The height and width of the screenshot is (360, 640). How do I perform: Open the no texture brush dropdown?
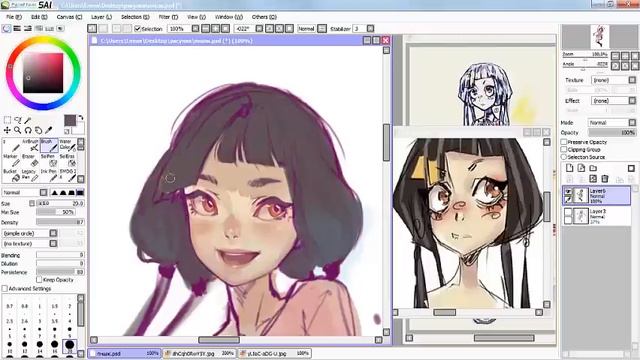[53, 244]
